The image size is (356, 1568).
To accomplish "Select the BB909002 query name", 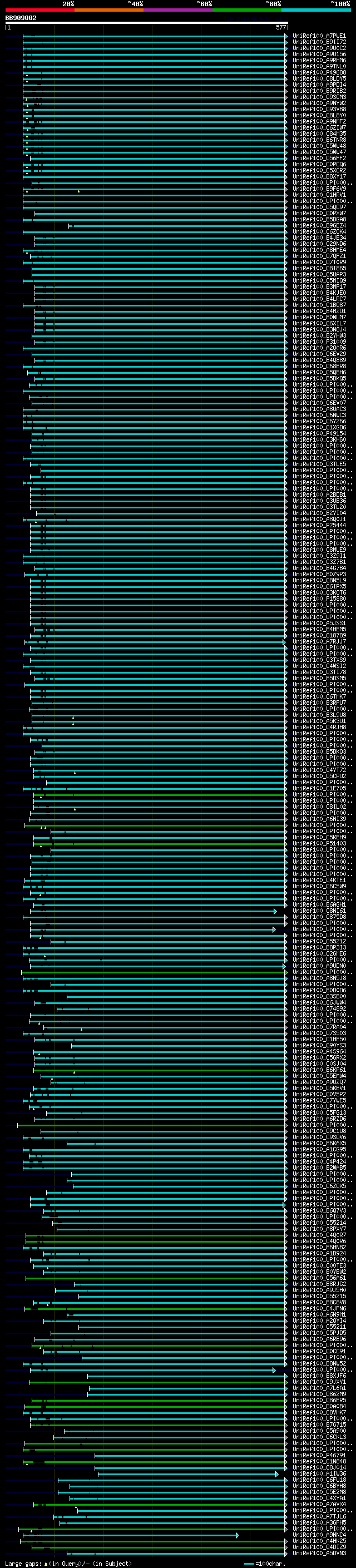I will tap(21, 18).
